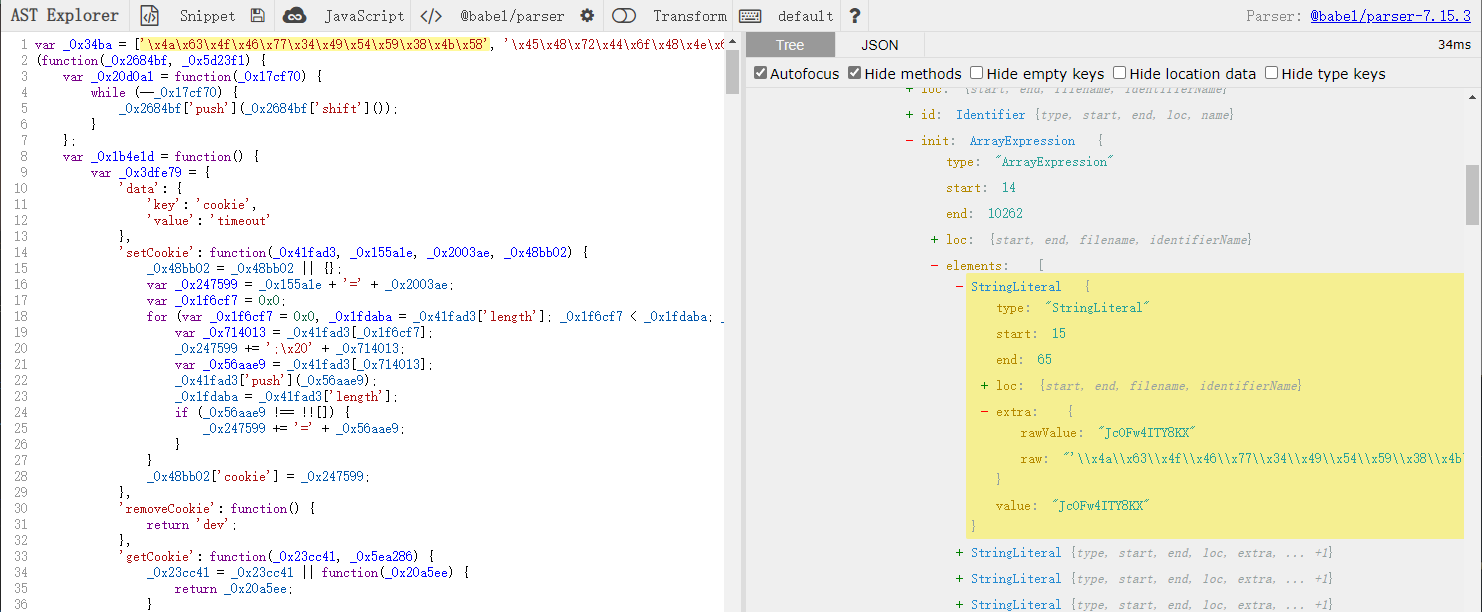1482x612 pixels.
Task: Collapse the elements array
Action: pos(934,265)
